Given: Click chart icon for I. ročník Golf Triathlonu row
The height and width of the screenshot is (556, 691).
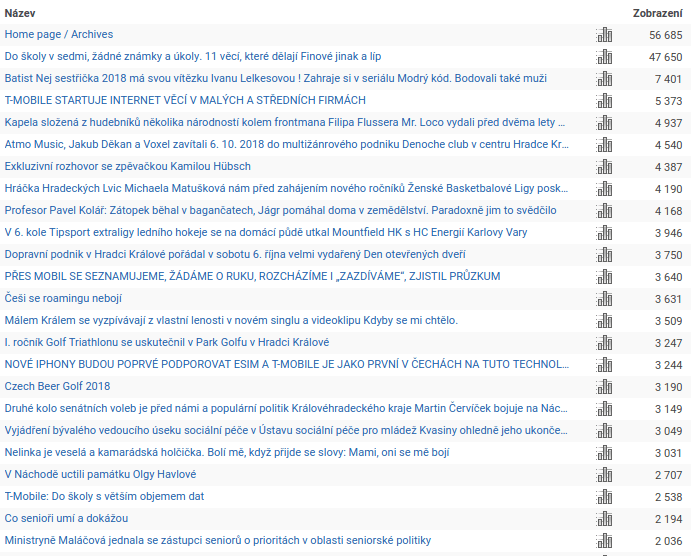Looking at the screenshot, I should pyautogui.click(x=603, y=343).
